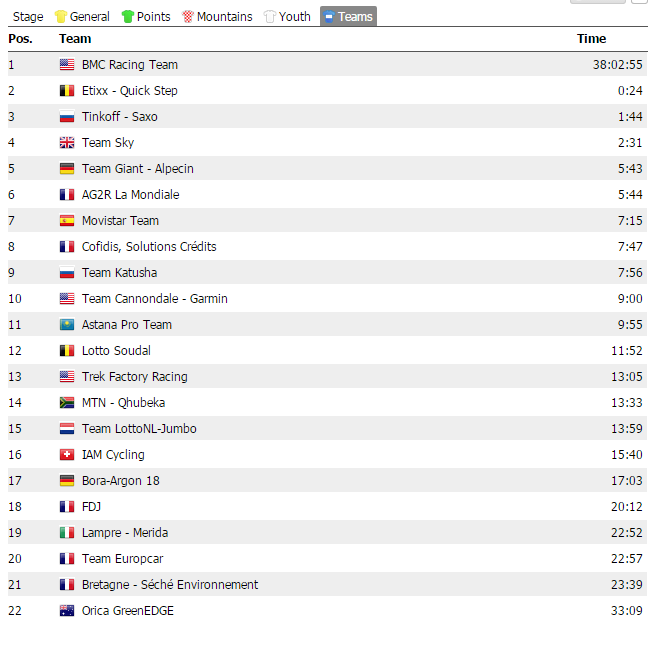Image resolution: width=652 pixels, height=652 pixels.
Task: Switch to the Youth classification tab
Action: click(x=294, y=17)
